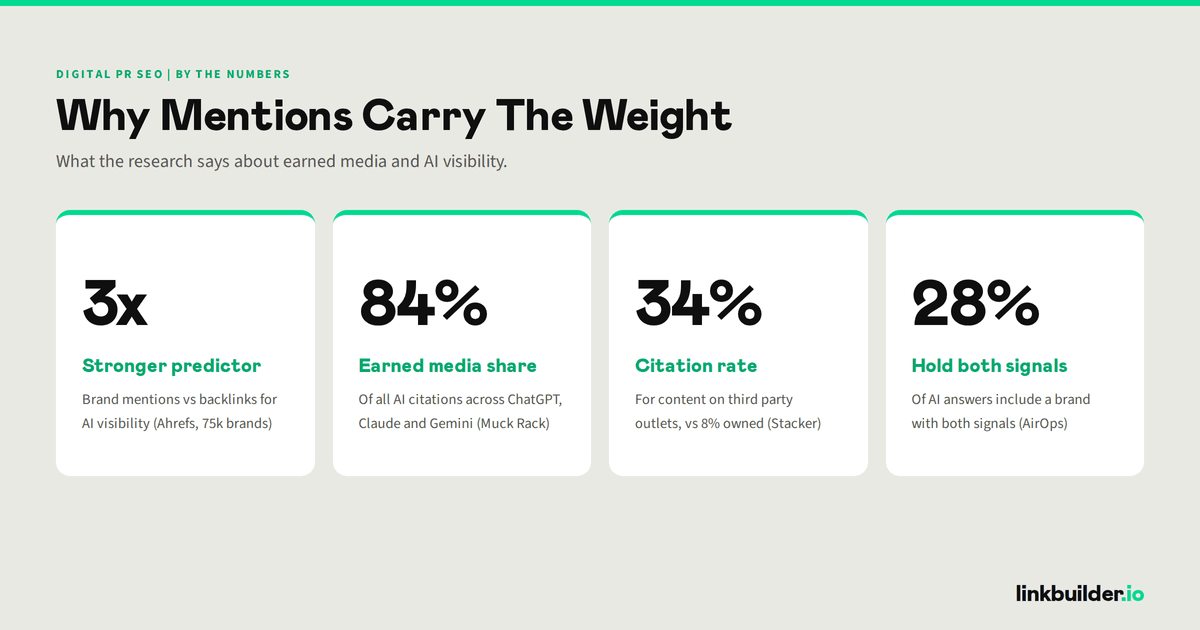
Task: Click the Stacker third party outlets text
Action: click(728, 411)
